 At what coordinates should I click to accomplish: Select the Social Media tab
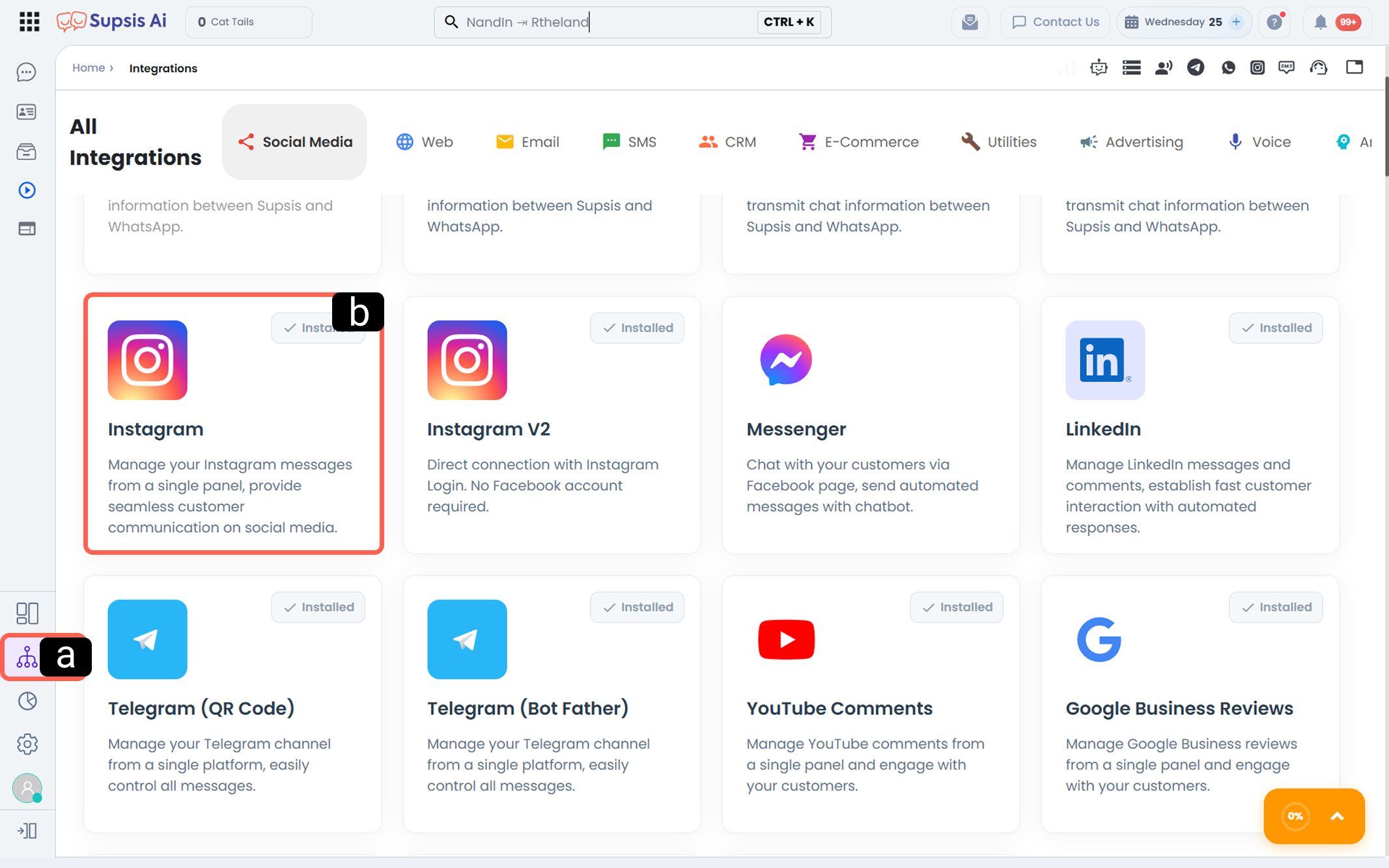294,142
